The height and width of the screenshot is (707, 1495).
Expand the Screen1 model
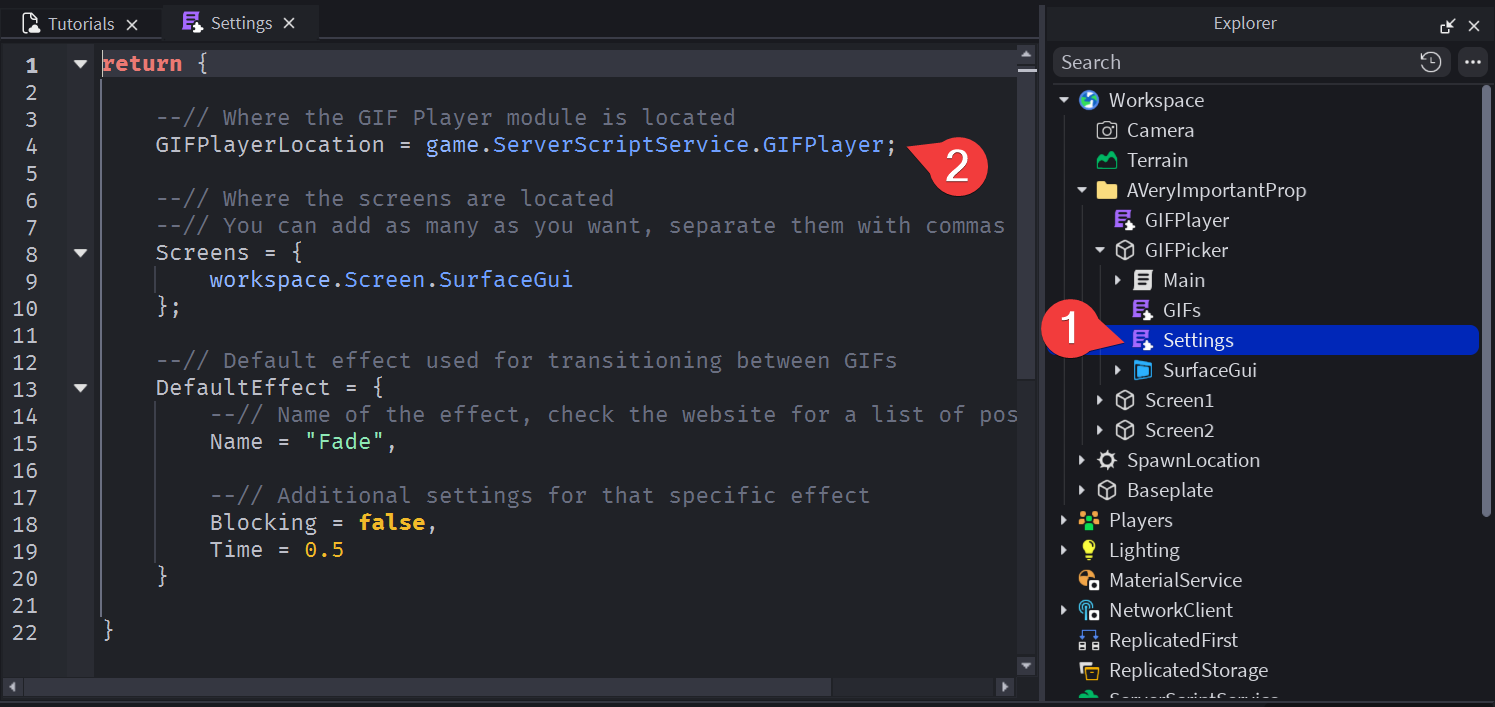(1100, 400)
